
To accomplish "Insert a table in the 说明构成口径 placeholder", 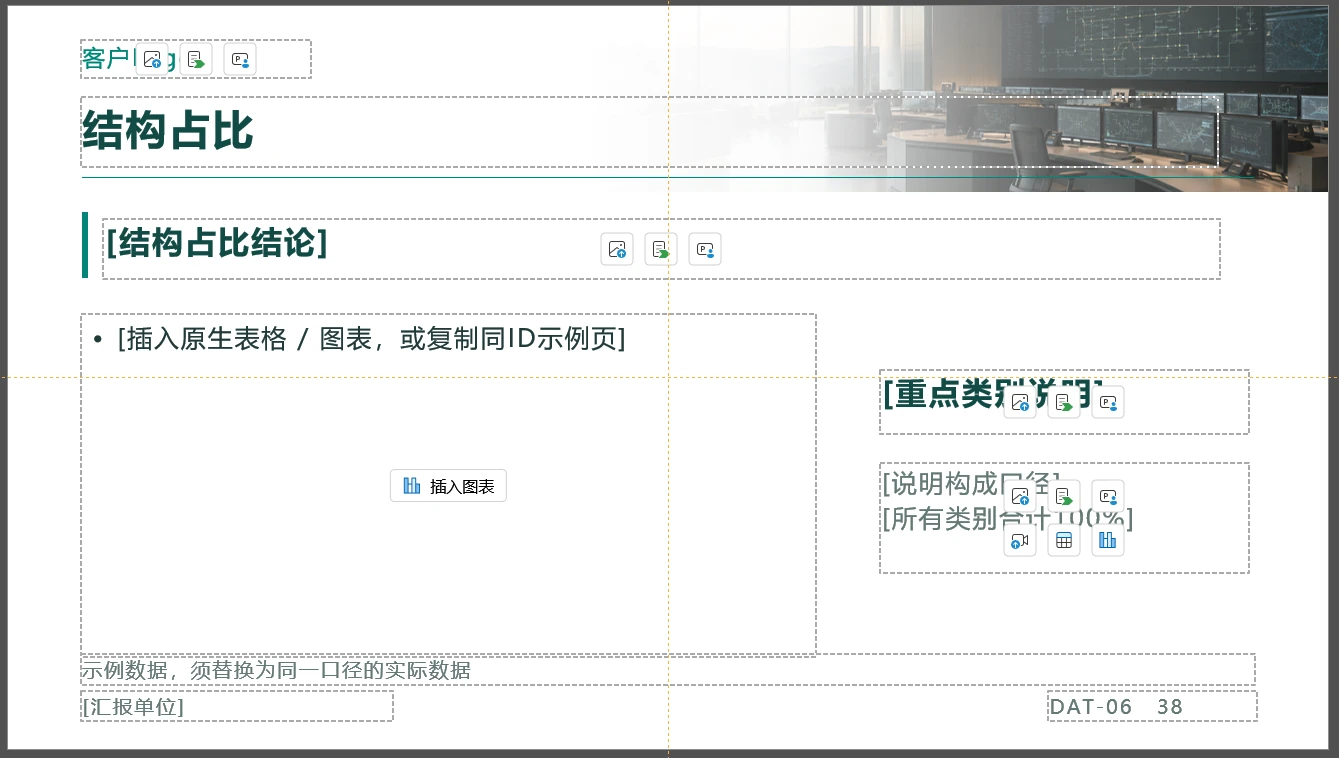I will (x=1064, y=540).
